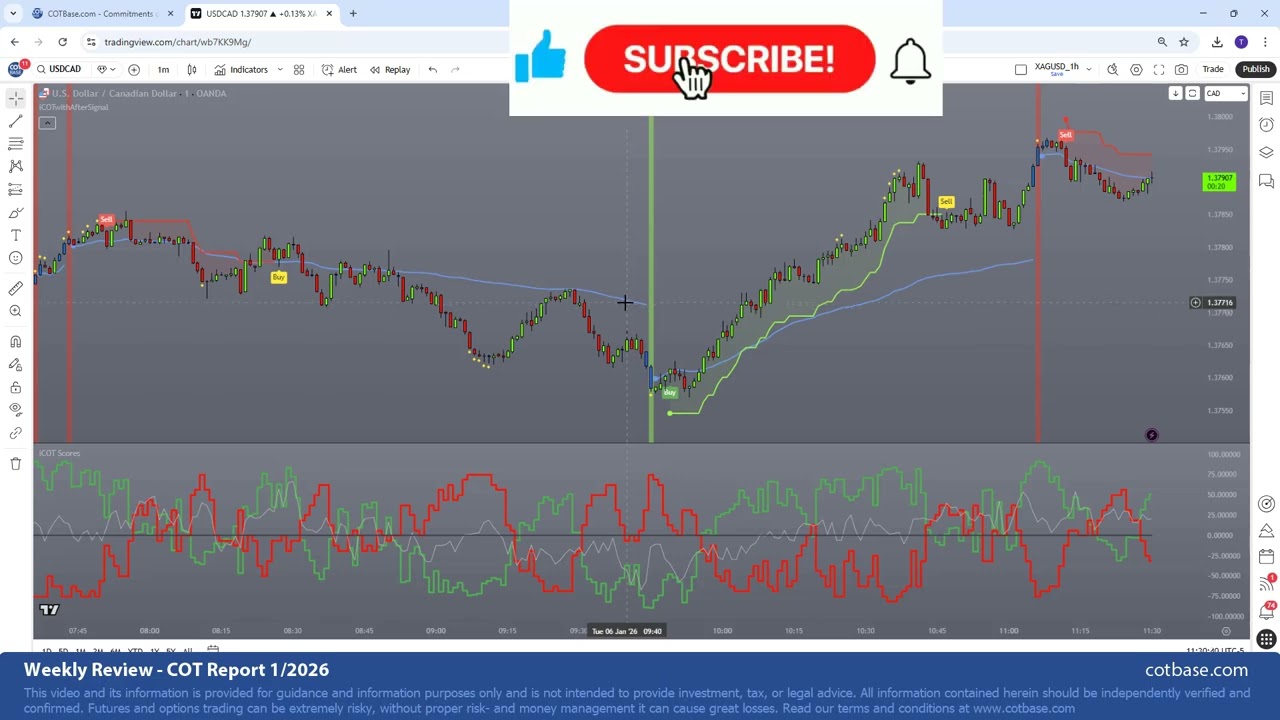Remove drawings with trash icon
Viewport: 1280px width, 720px height.
(x=16, y=463)
